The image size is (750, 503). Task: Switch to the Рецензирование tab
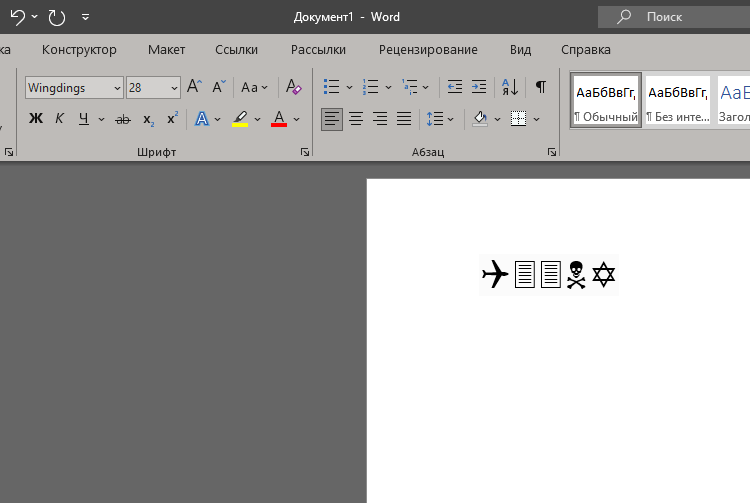pyautogui.click(x=428, y=50)
